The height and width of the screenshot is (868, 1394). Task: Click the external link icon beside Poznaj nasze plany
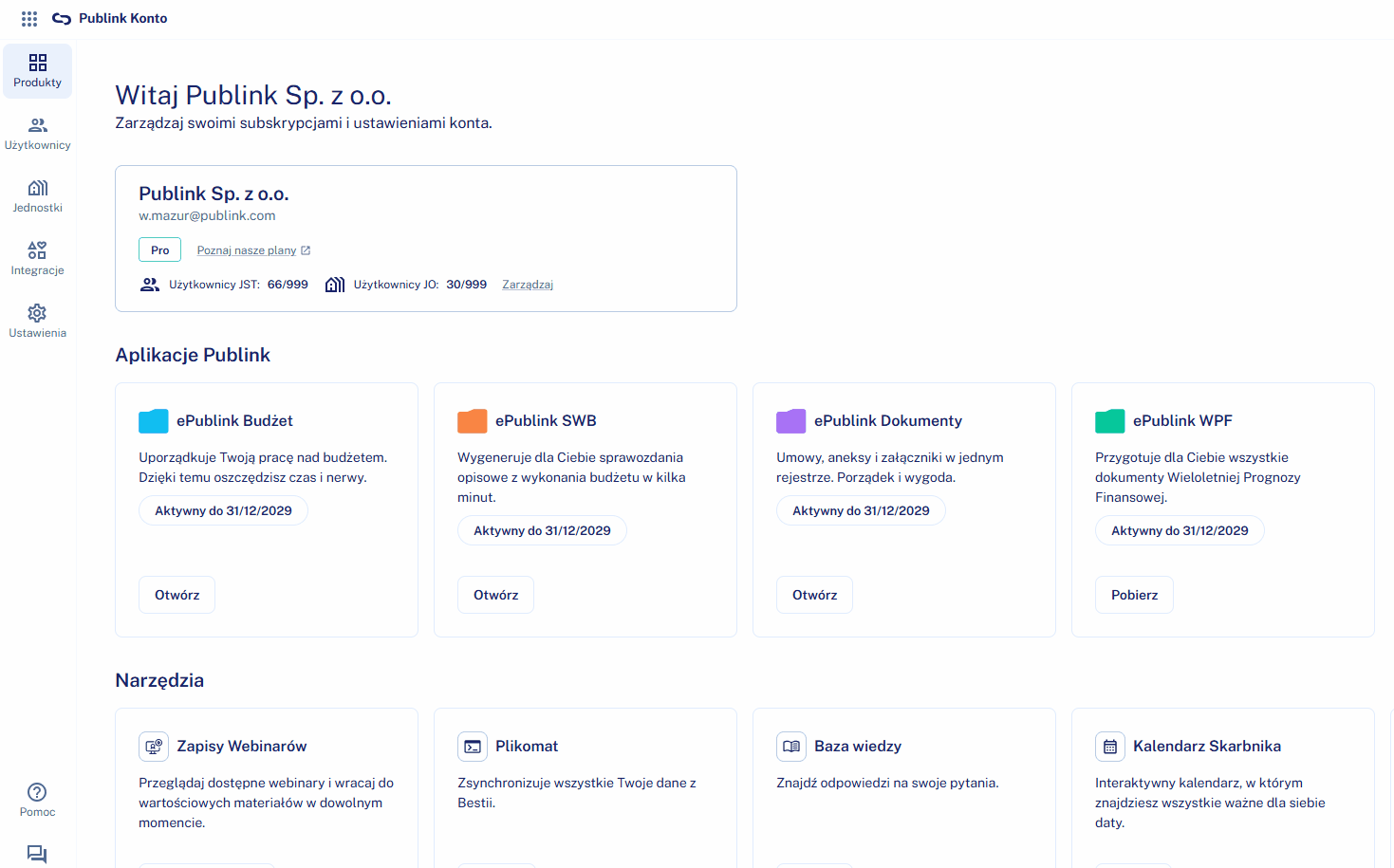(306, 250)
